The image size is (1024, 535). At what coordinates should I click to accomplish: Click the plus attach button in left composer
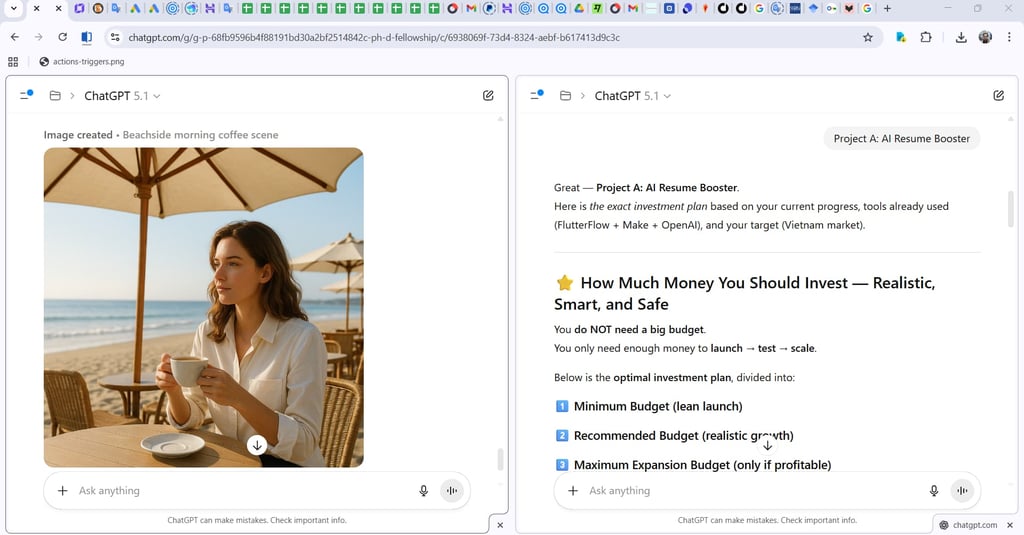click(63, 491)
